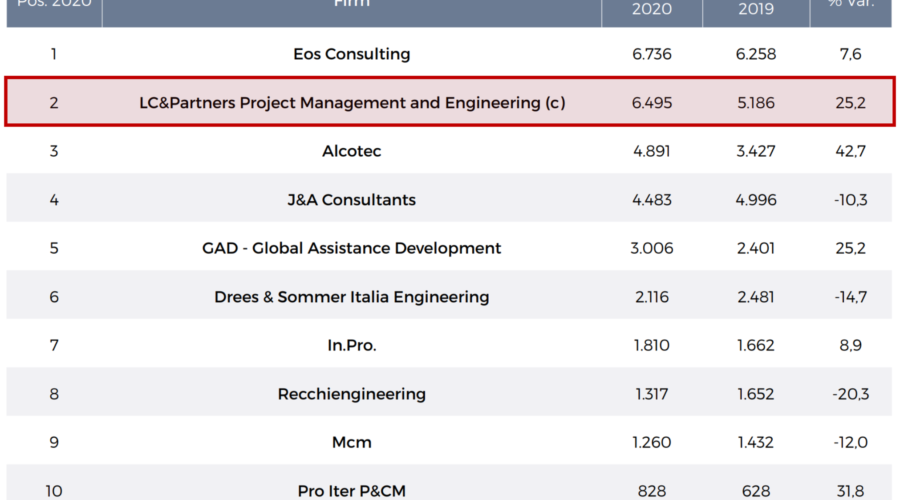
Task: Click Drees & Sommer Italia Engineering name
Action: tap(352, 297)
